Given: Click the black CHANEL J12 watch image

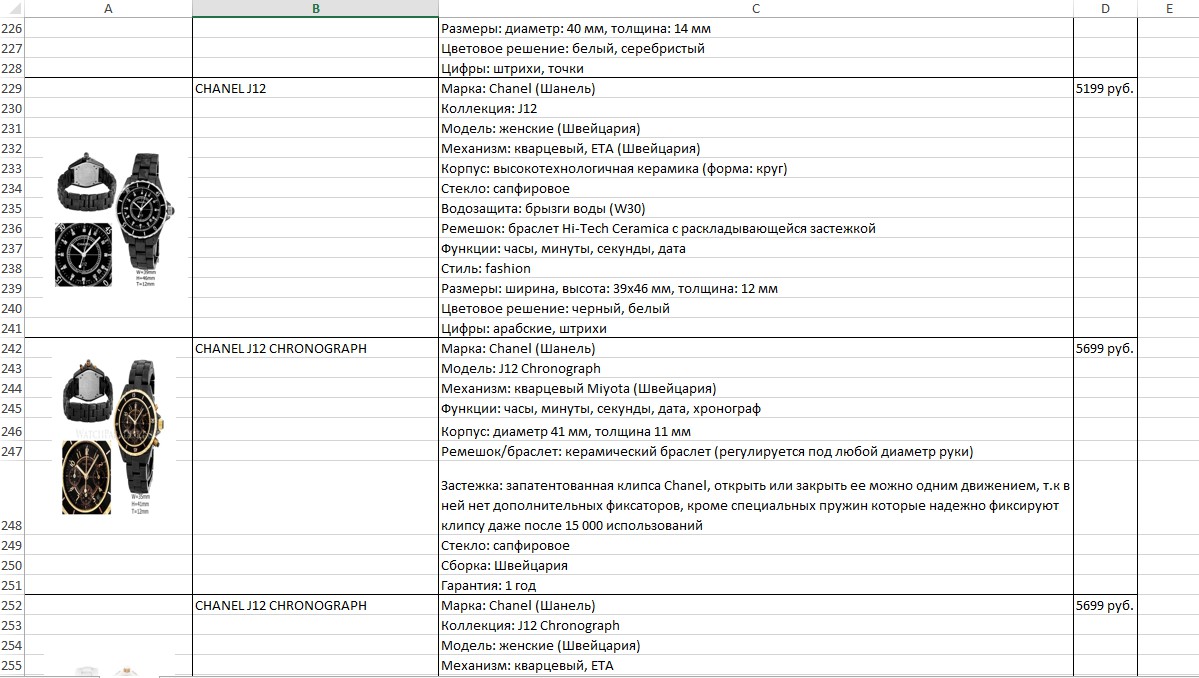Looking at the screenshot, I should (115, 219).
